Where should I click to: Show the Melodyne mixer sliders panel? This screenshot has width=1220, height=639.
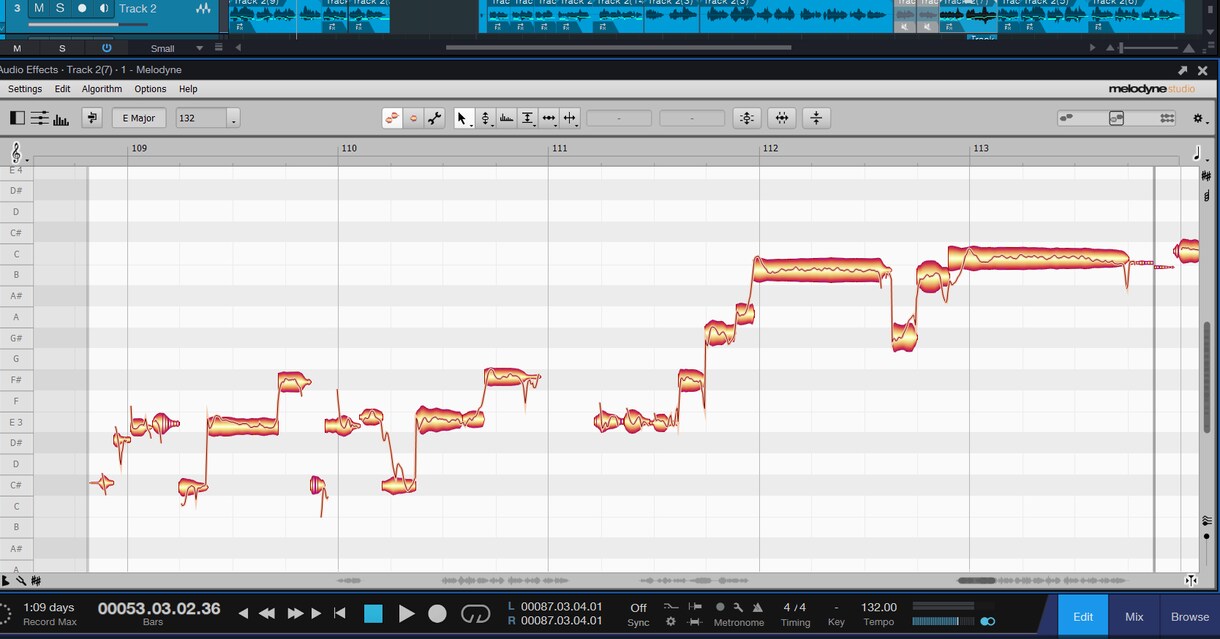[39, 118]
